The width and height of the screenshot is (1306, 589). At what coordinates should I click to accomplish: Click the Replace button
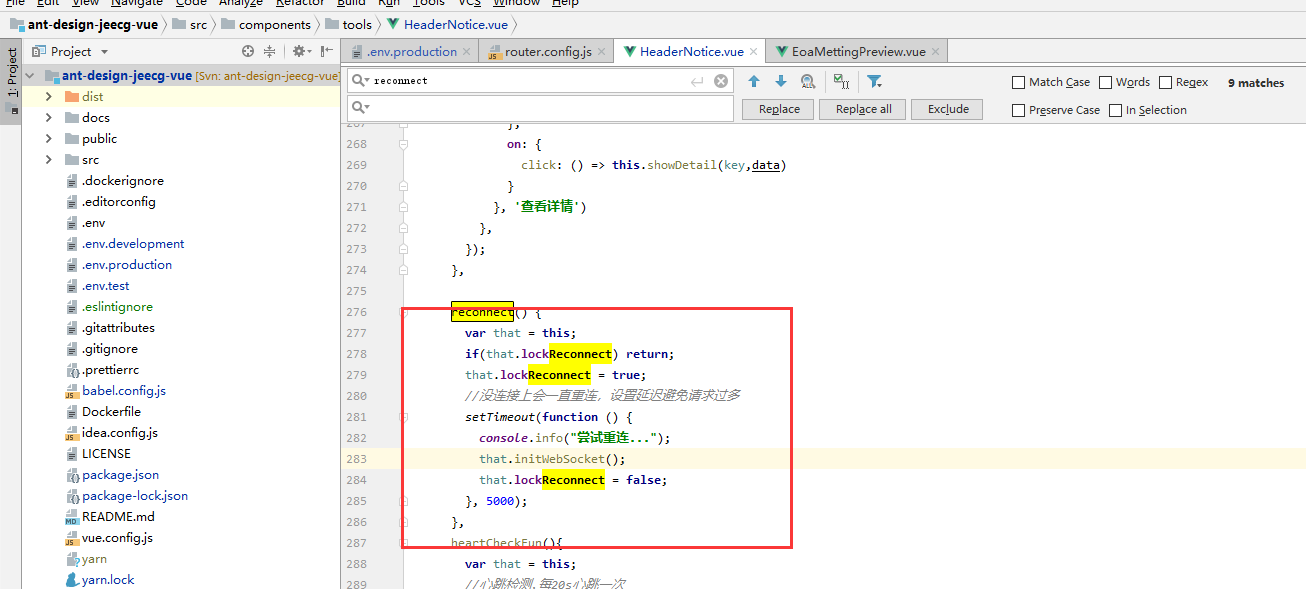click(779, 109)
